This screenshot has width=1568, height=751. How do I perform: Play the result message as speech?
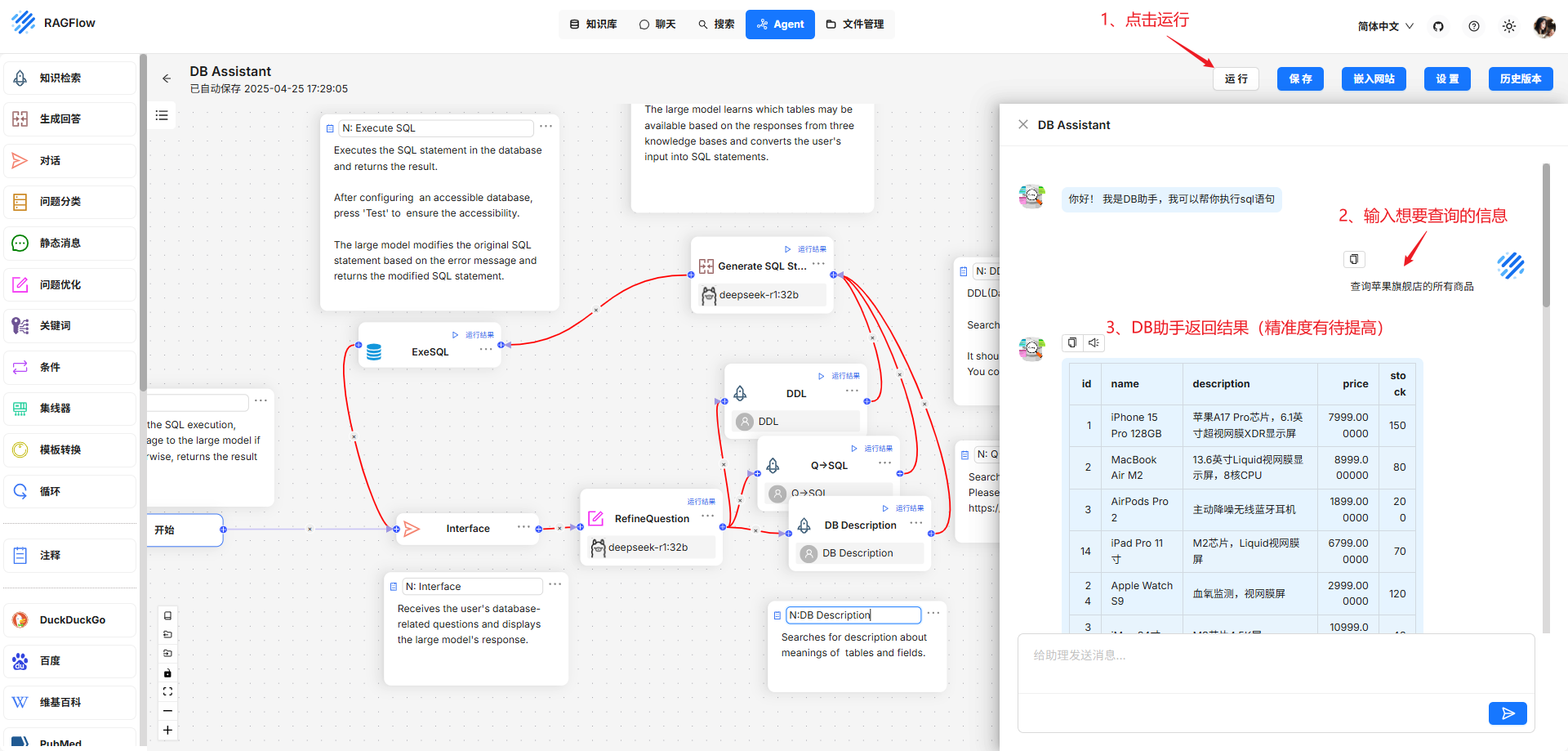1094,342
